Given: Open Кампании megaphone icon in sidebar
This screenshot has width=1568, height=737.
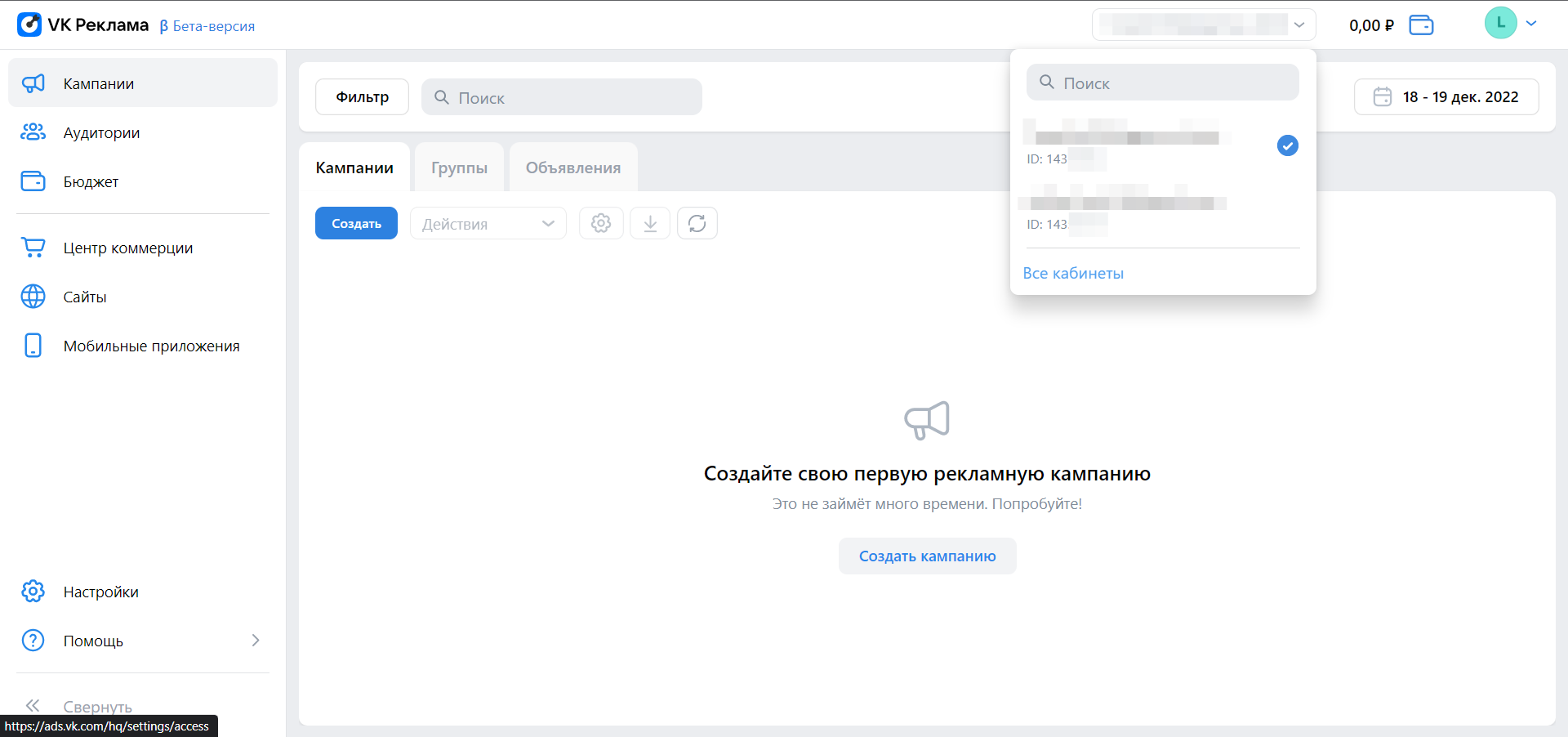Looking at the screenshot, I should [33, 83].
